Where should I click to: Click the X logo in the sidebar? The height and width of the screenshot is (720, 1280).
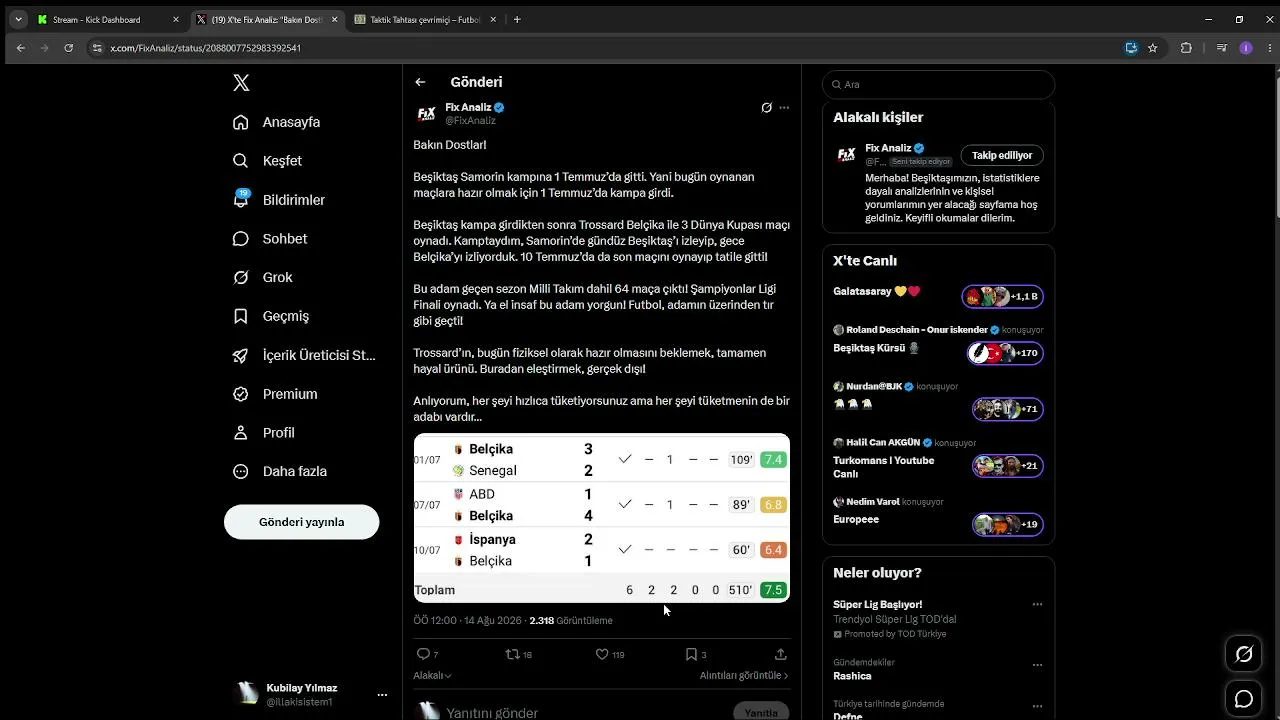241,83
